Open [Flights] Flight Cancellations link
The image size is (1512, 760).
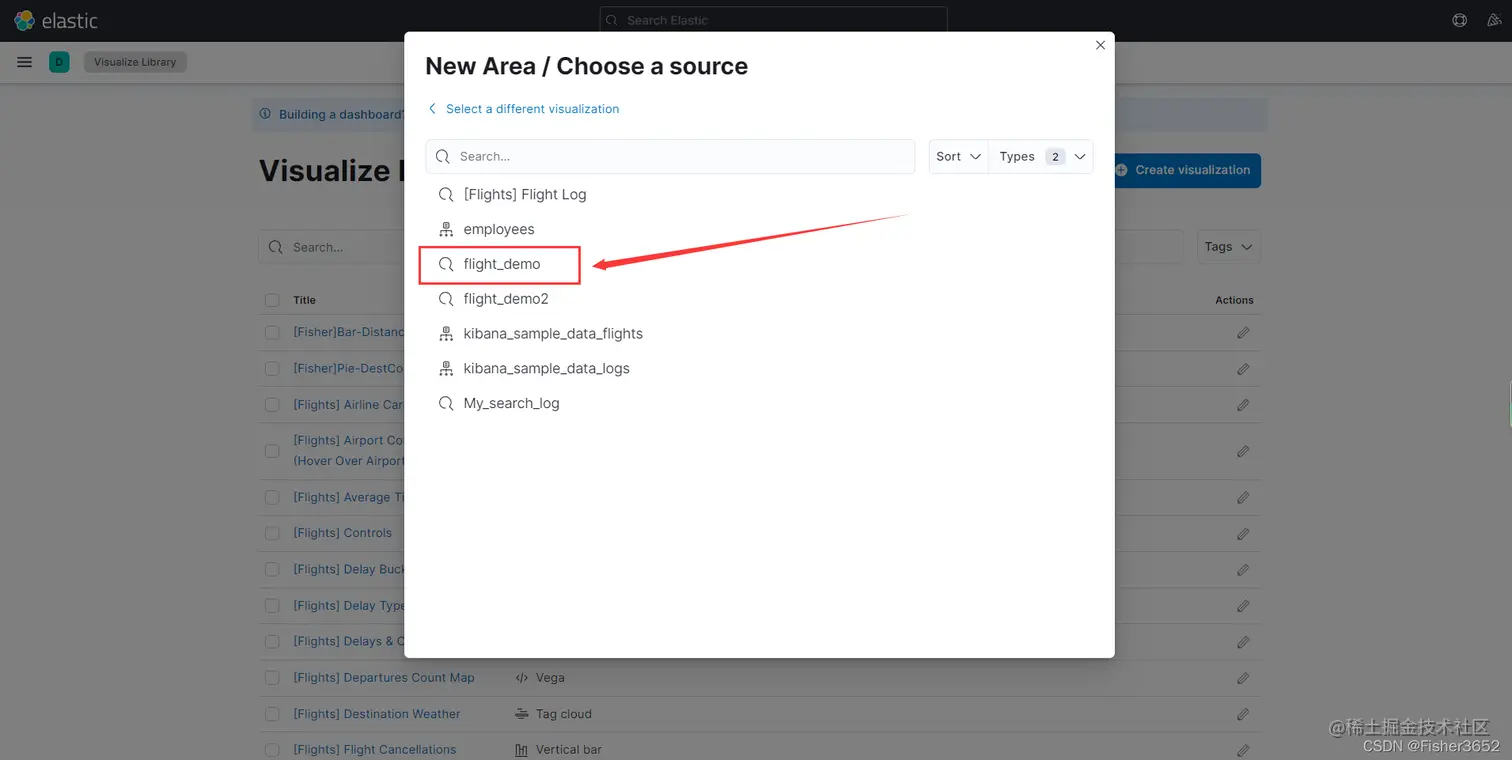[x=375, y=749]
